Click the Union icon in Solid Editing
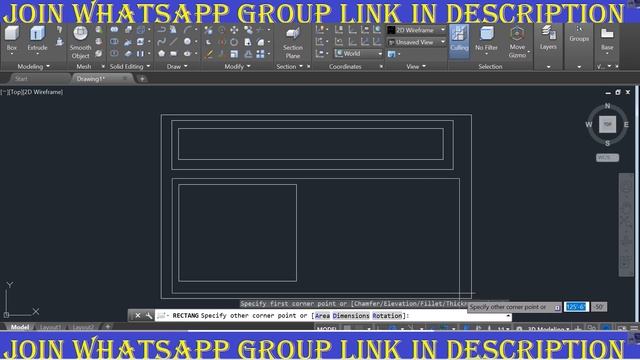This screenshot has height=360, width=640. pyautogui.click(x=114, y=30)
